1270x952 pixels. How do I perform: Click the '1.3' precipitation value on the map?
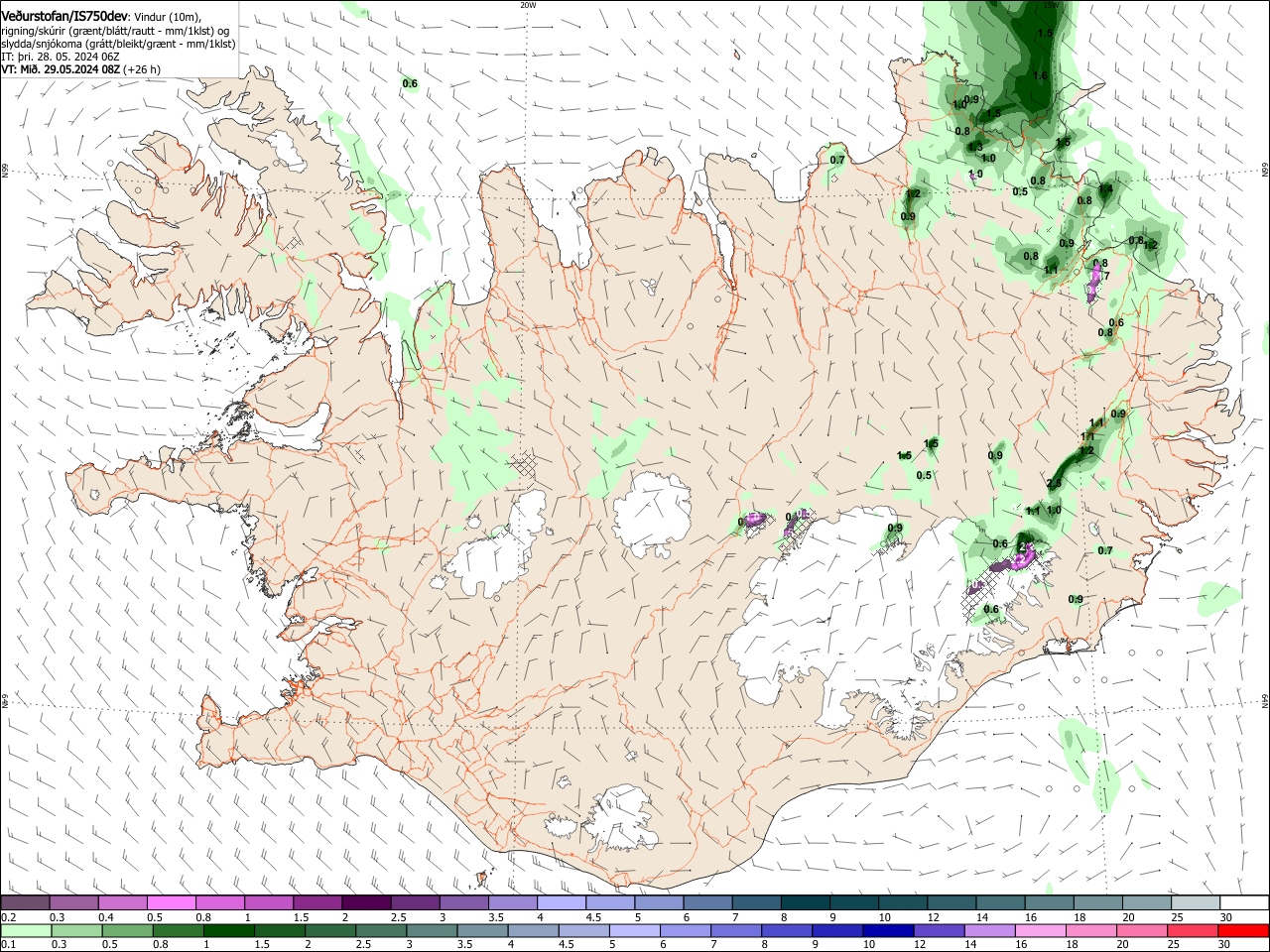[x=975, y=147]
